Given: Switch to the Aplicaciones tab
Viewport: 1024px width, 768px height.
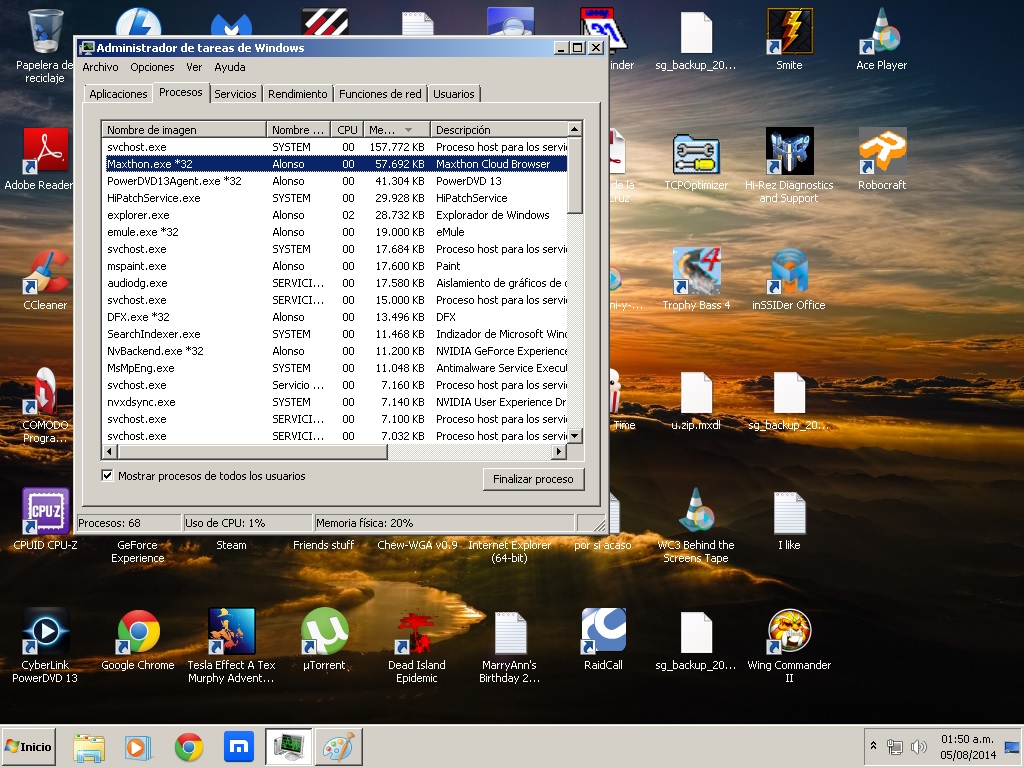Looking at the screenshot, I should (x=118, y=94).
